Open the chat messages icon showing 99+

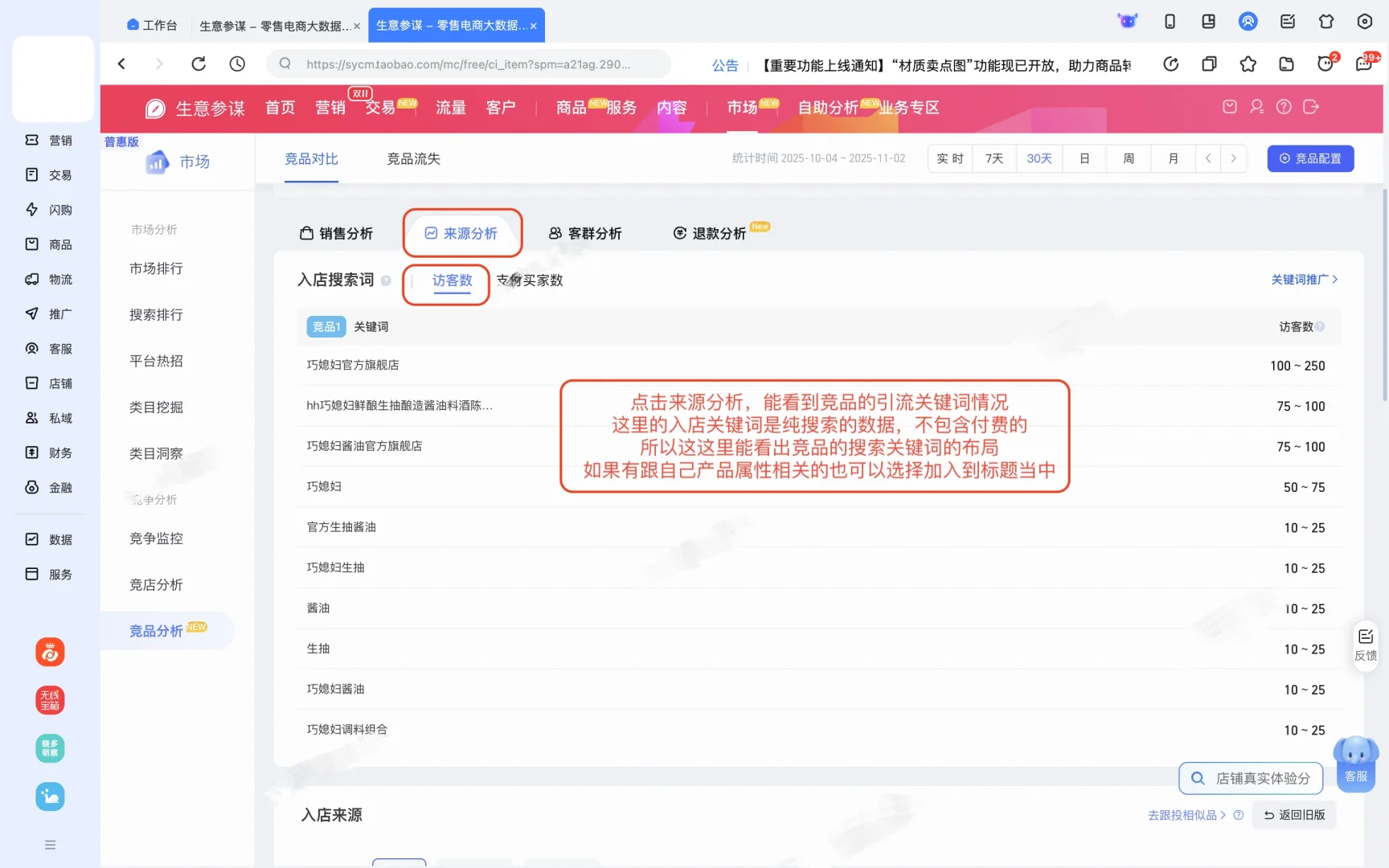pos(1366,63)
